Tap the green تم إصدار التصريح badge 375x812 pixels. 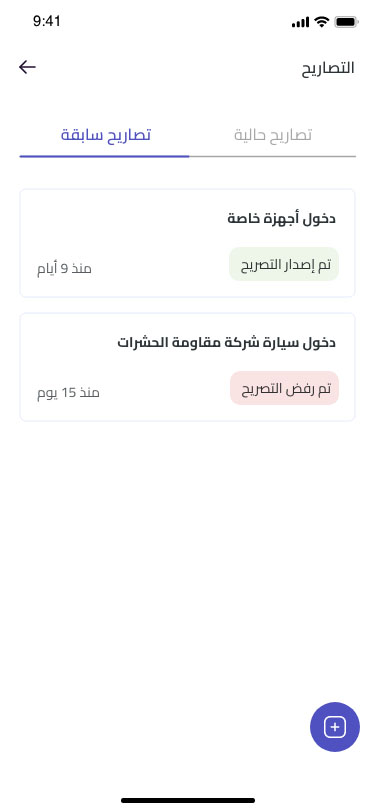(x=284, y=264)
